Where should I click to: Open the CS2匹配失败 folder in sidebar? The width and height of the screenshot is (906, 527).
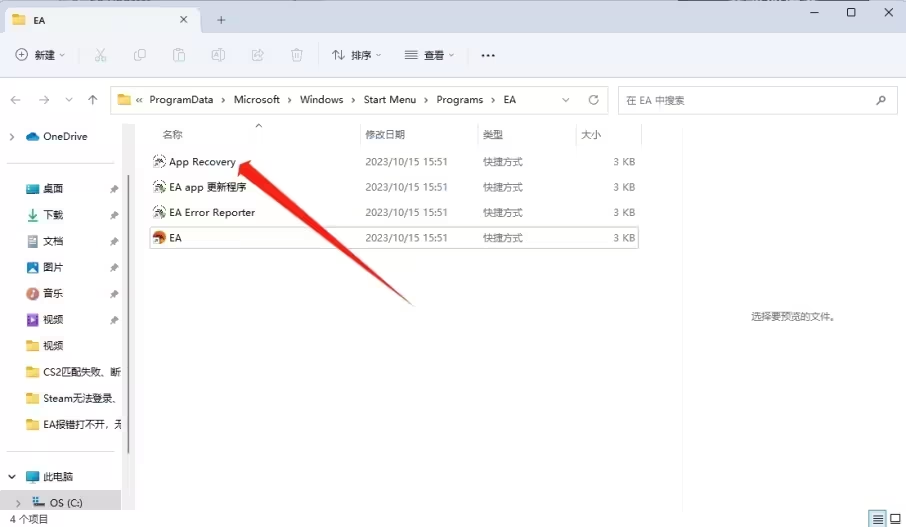click(x=73, y=372)
